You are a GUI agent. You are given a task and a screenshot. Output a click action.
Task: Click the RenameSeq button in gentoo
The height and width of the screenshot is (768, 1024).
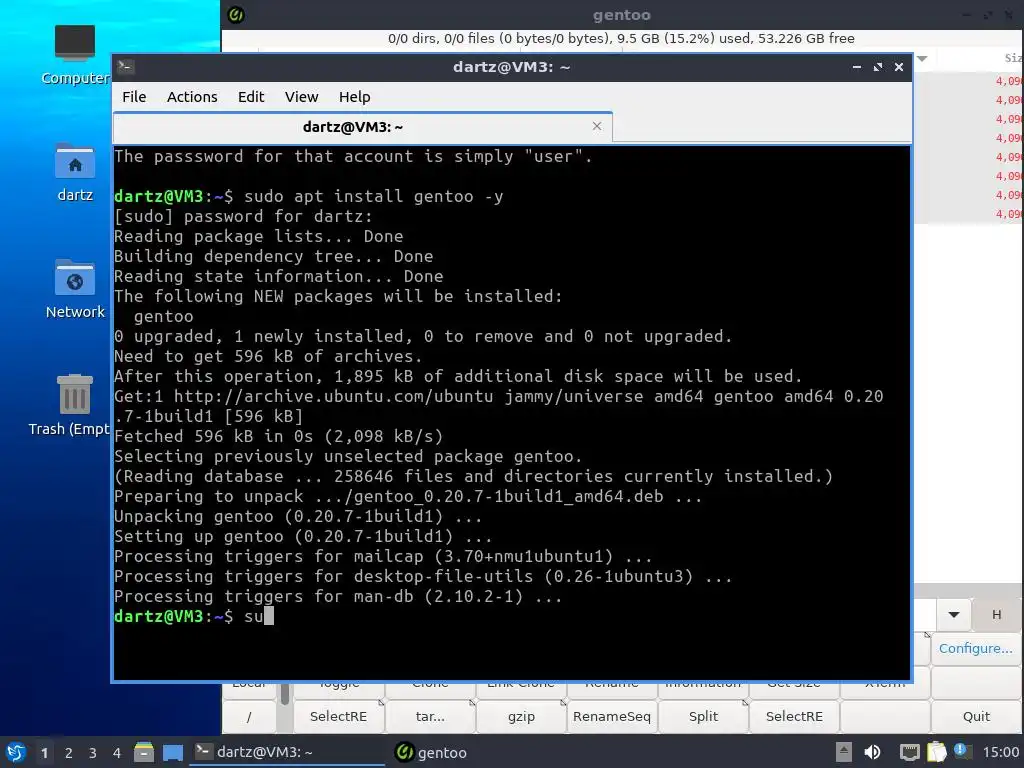612,716
